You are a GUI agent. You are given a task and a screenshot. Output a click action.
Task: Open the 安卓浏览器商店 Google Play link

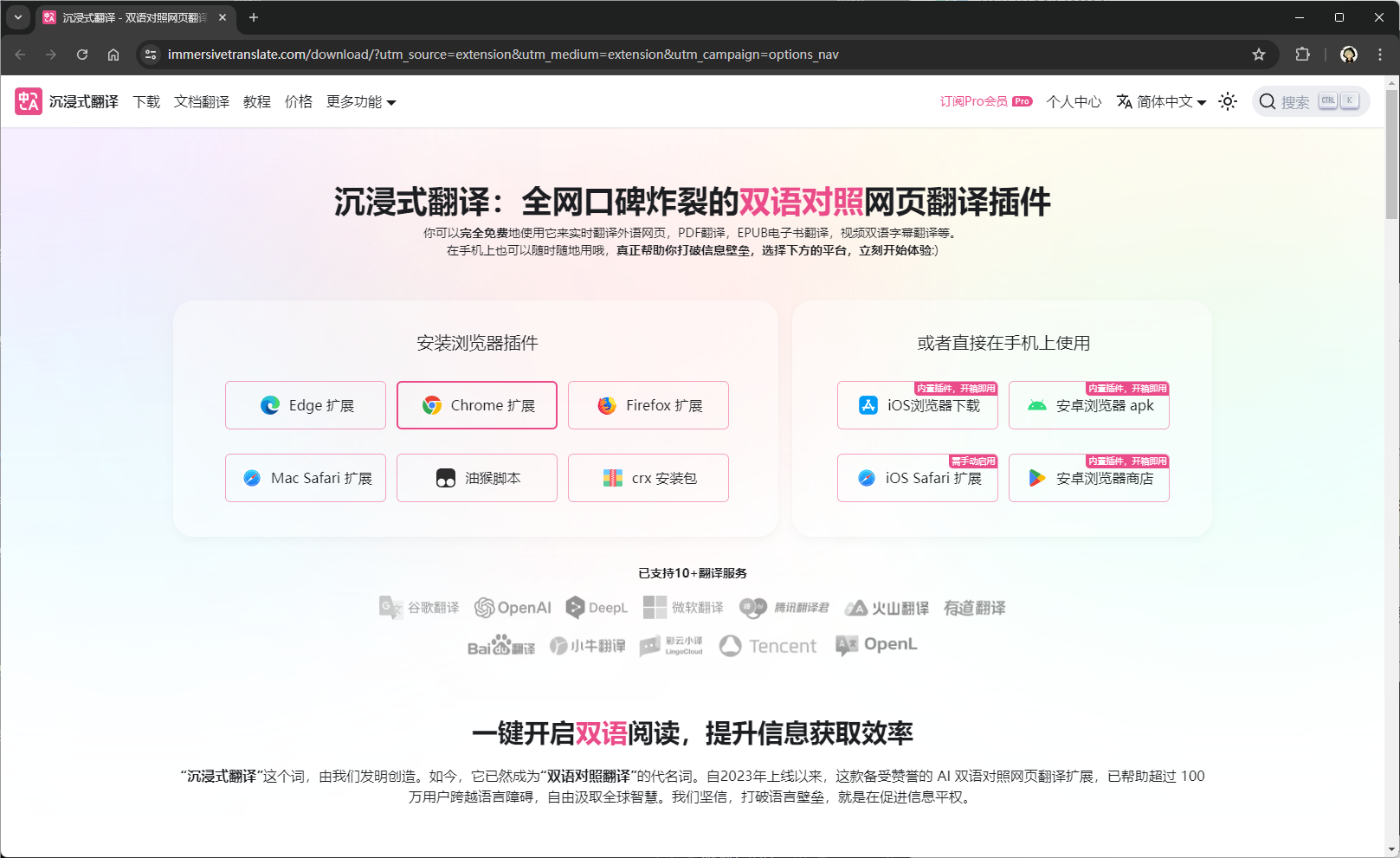coord(1088,477)
